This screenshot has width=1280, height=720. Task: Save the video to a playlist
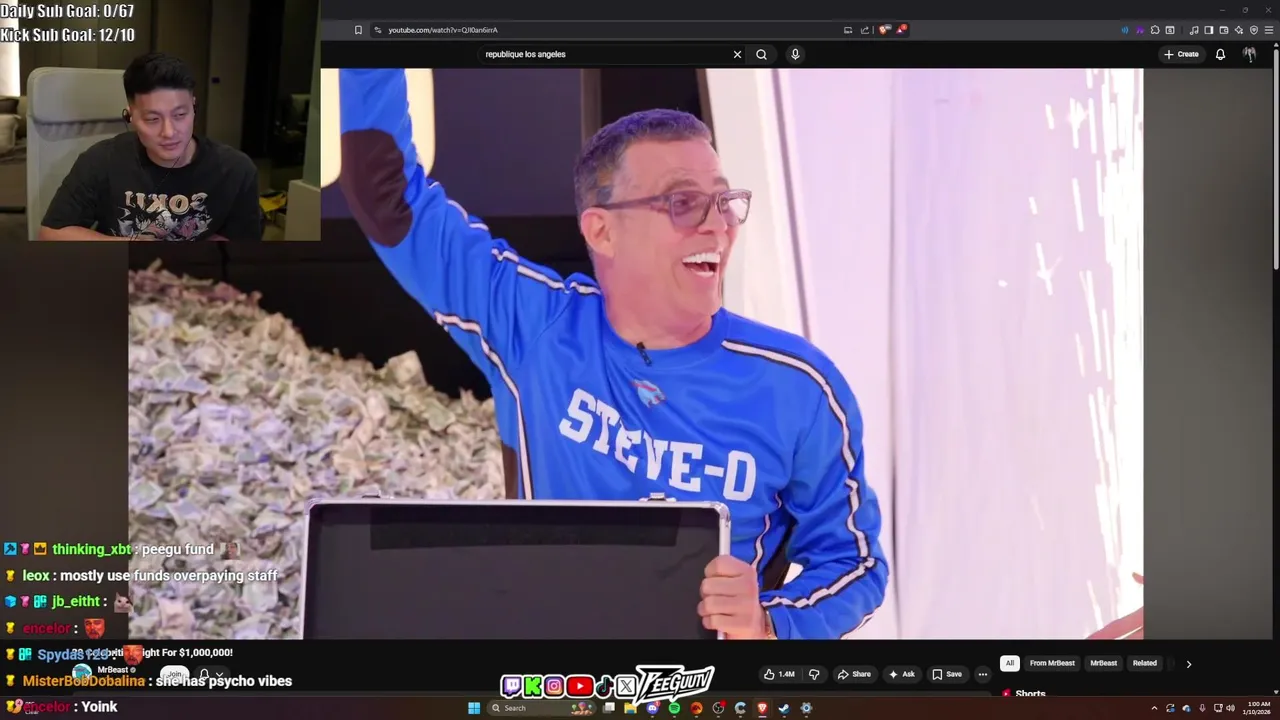tap(947, 674)
